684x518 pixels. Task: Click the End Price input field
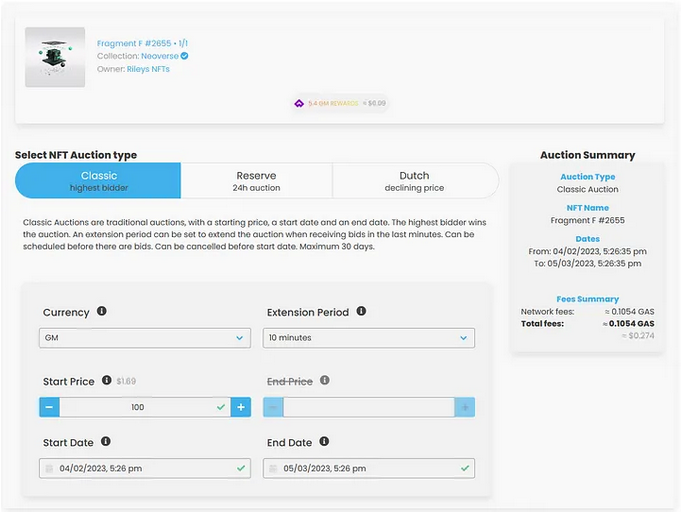[x=369, y=407]
